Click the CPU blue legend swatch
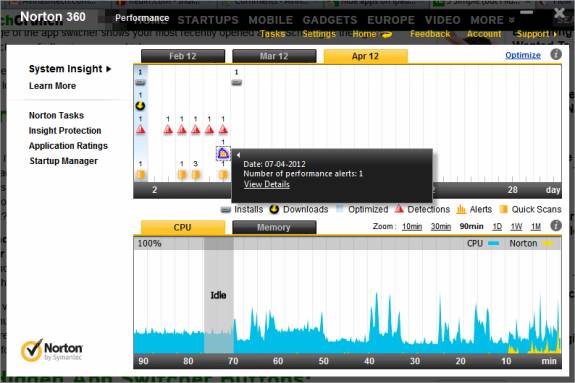This screenshot has width=575, height=383. [493, 243]
